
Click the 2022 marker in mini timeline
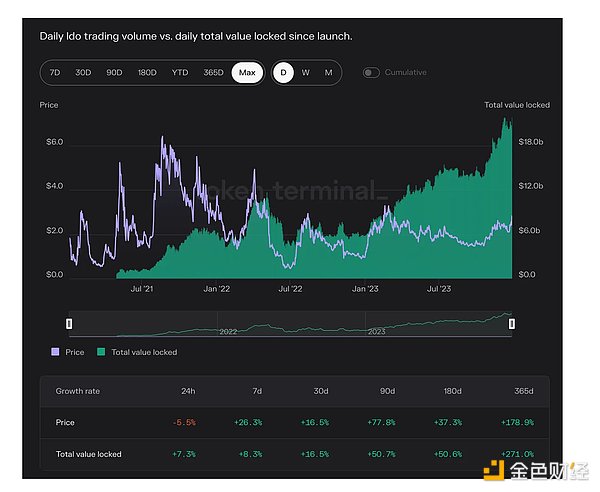tap(227, 331)
